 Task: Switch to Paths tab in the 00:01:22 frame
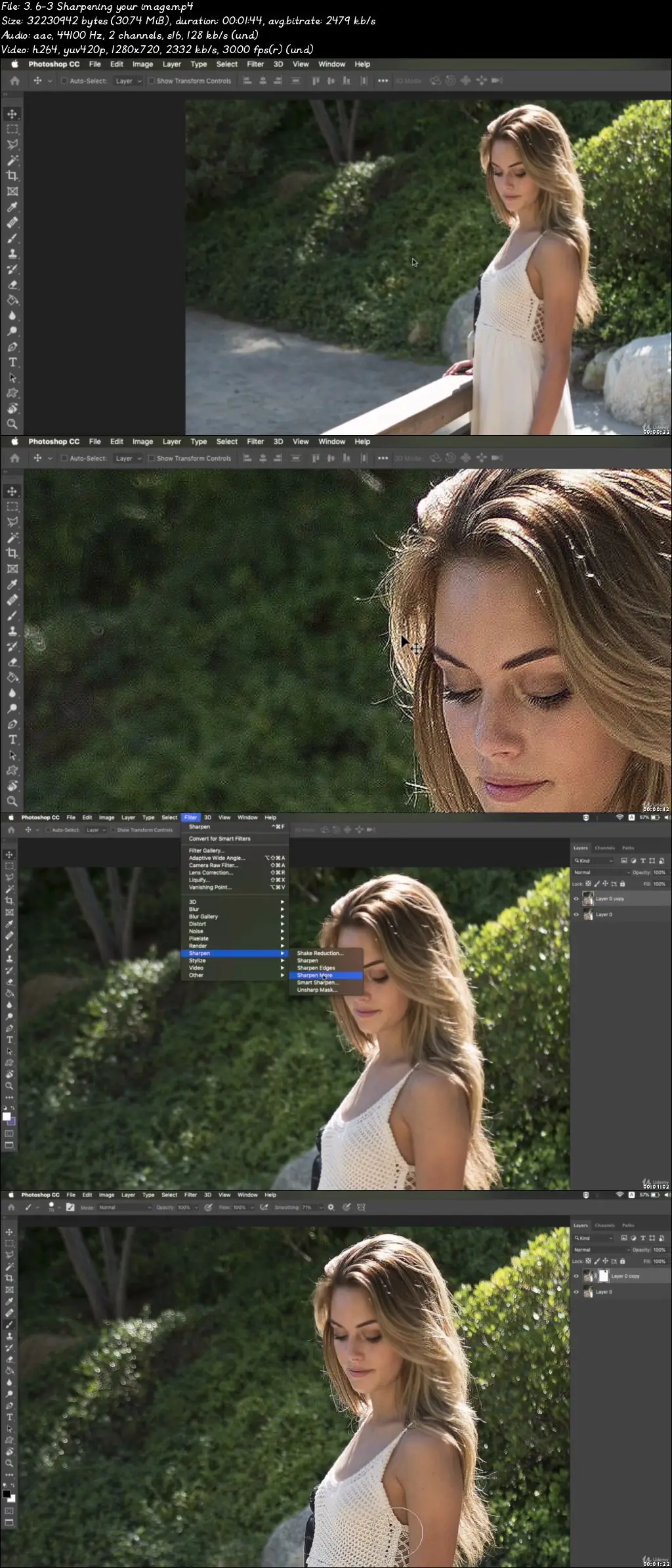click(628, 1225)
